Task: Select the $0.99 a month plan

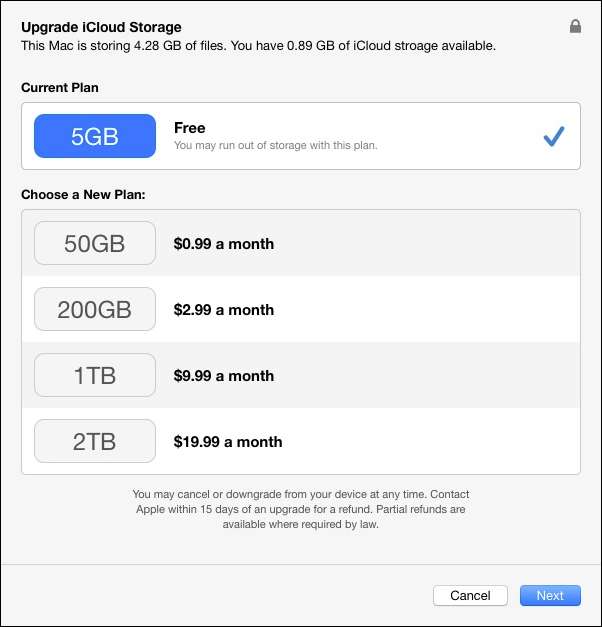Action: tap(224, 243)
